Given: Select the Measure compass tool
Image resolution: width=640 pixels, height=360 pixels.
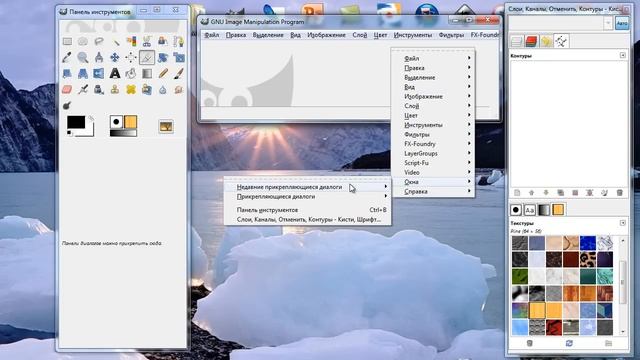Looking at the screenshot, I should 99,57.
